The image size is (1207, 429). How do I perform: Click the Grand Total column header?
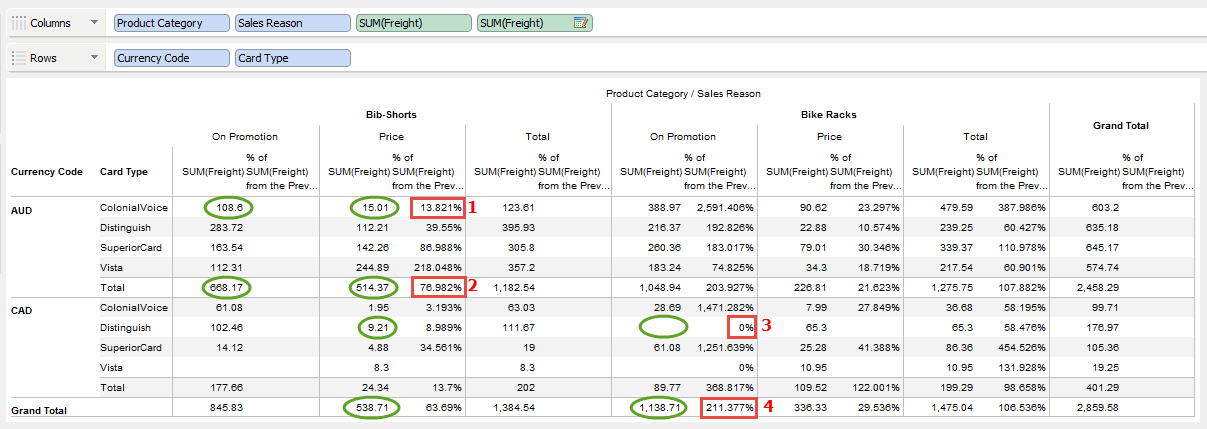[1120, 126]
